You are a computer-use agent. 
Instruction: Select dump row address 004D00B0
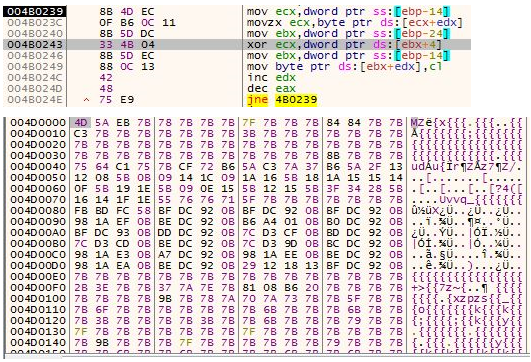[x=38, y=243]
